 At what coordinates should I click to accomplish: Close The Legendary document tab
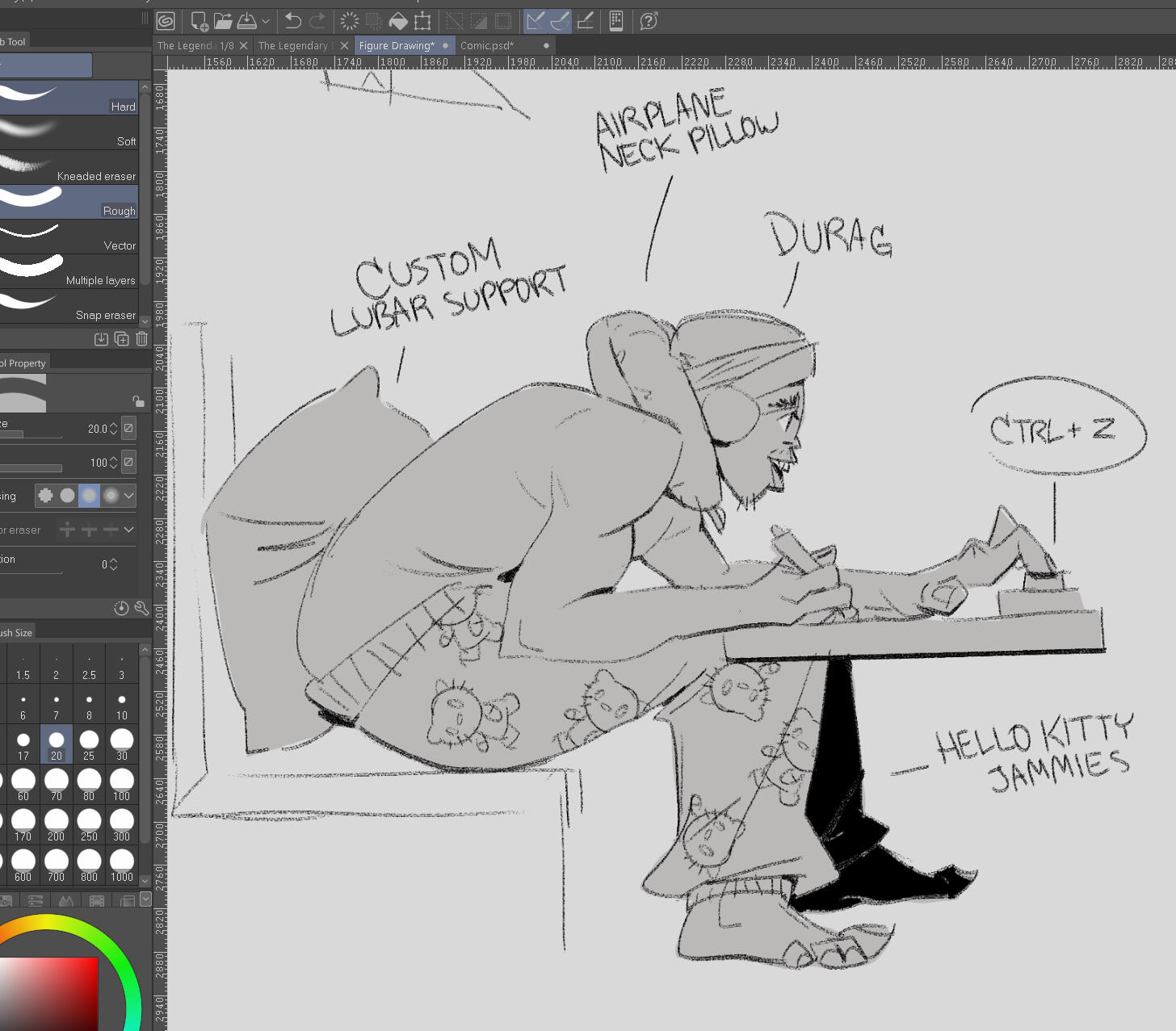345,46
